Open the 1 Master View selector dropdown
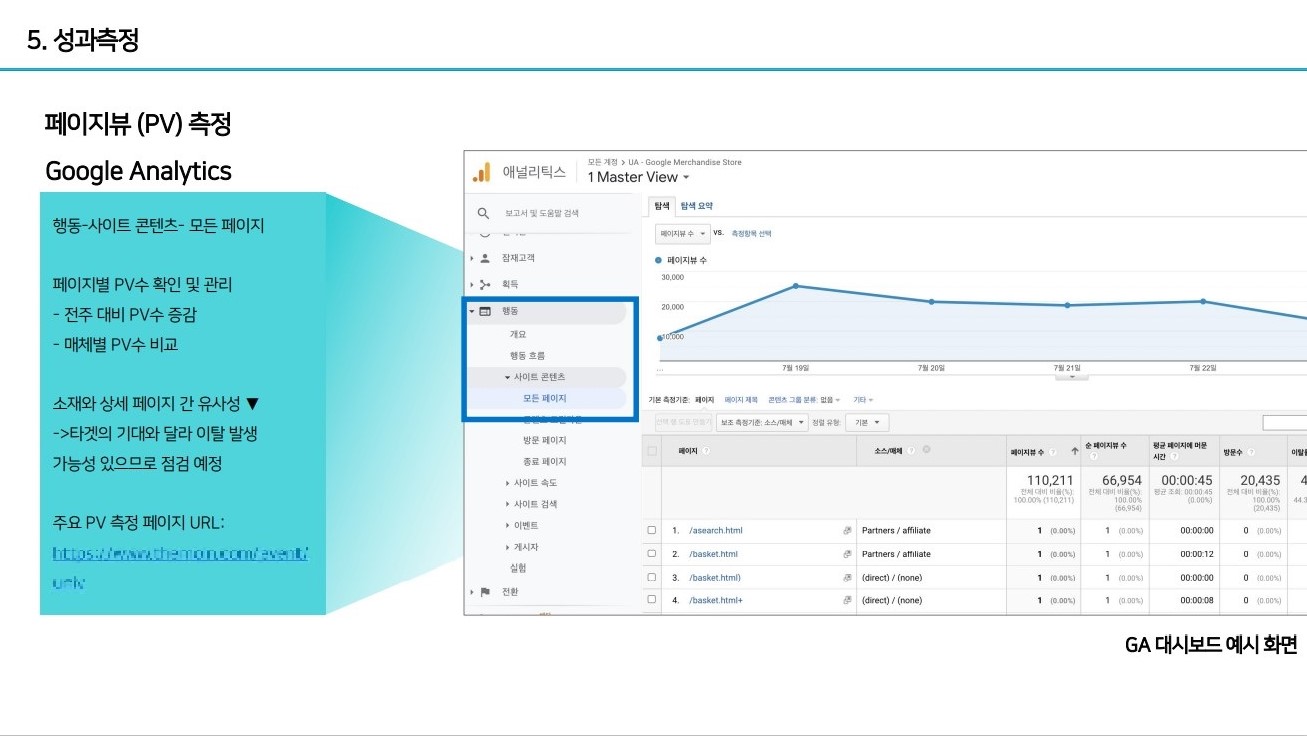This screenshot has height=736, width=1307. (638, 177)
